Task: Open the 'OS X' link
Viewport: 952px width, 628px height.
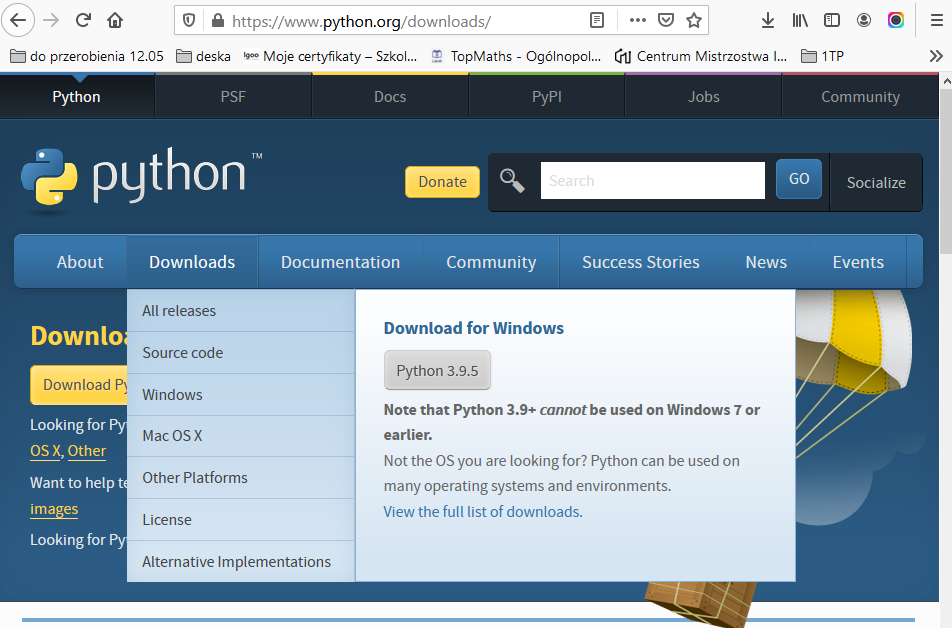Action: point(46,451)
